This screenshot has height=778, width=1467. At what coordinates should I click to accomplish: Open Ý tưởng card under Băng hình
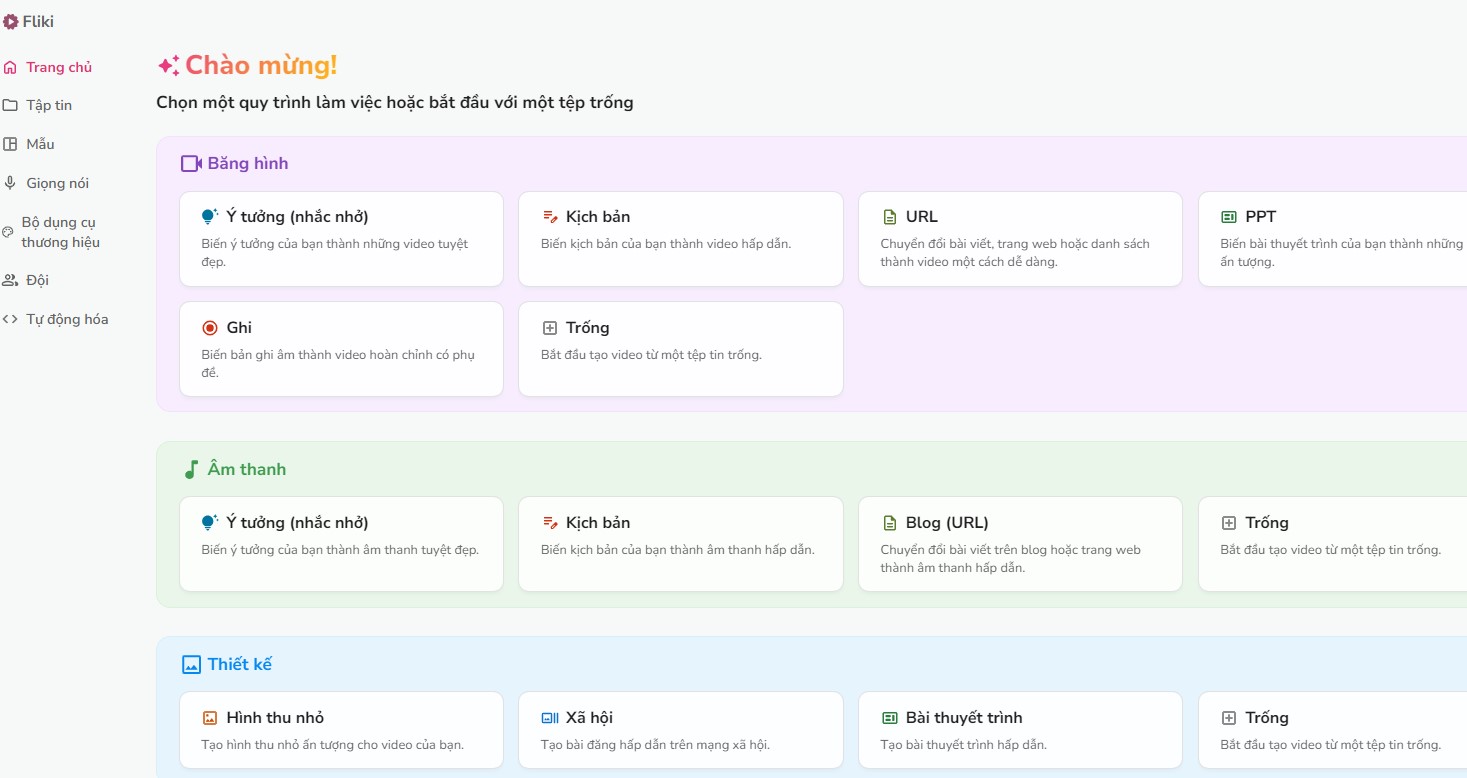pos(341,239)
